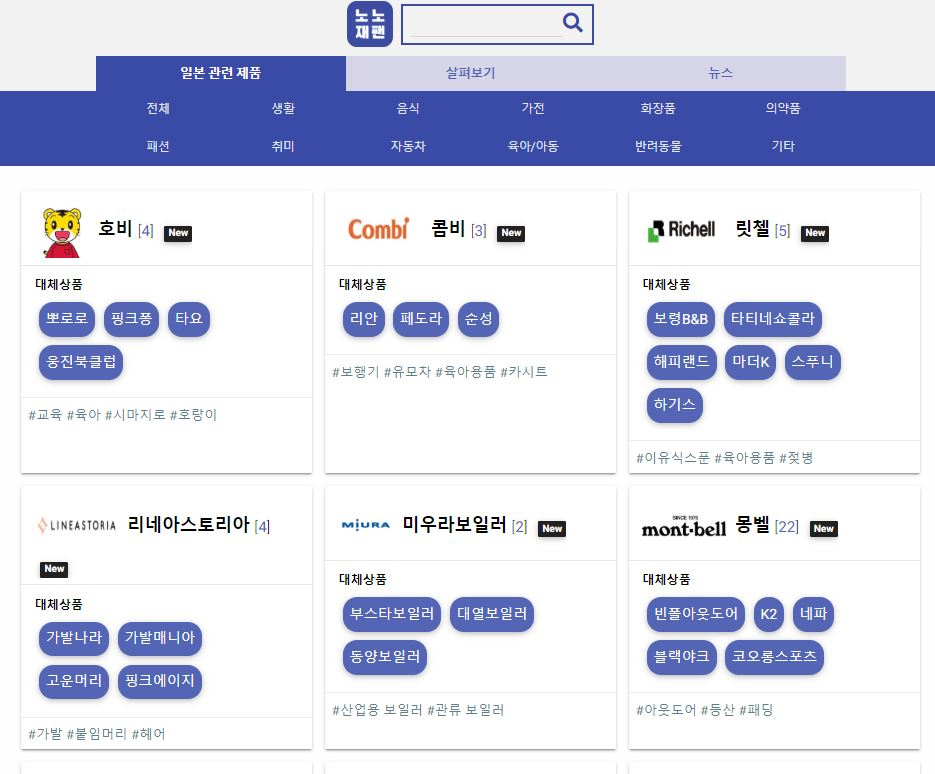Screen dimensions: 935x774
Task: Click the 동양보일러 alternative chip
Action: pyautogui.click(x=385, y=657)
